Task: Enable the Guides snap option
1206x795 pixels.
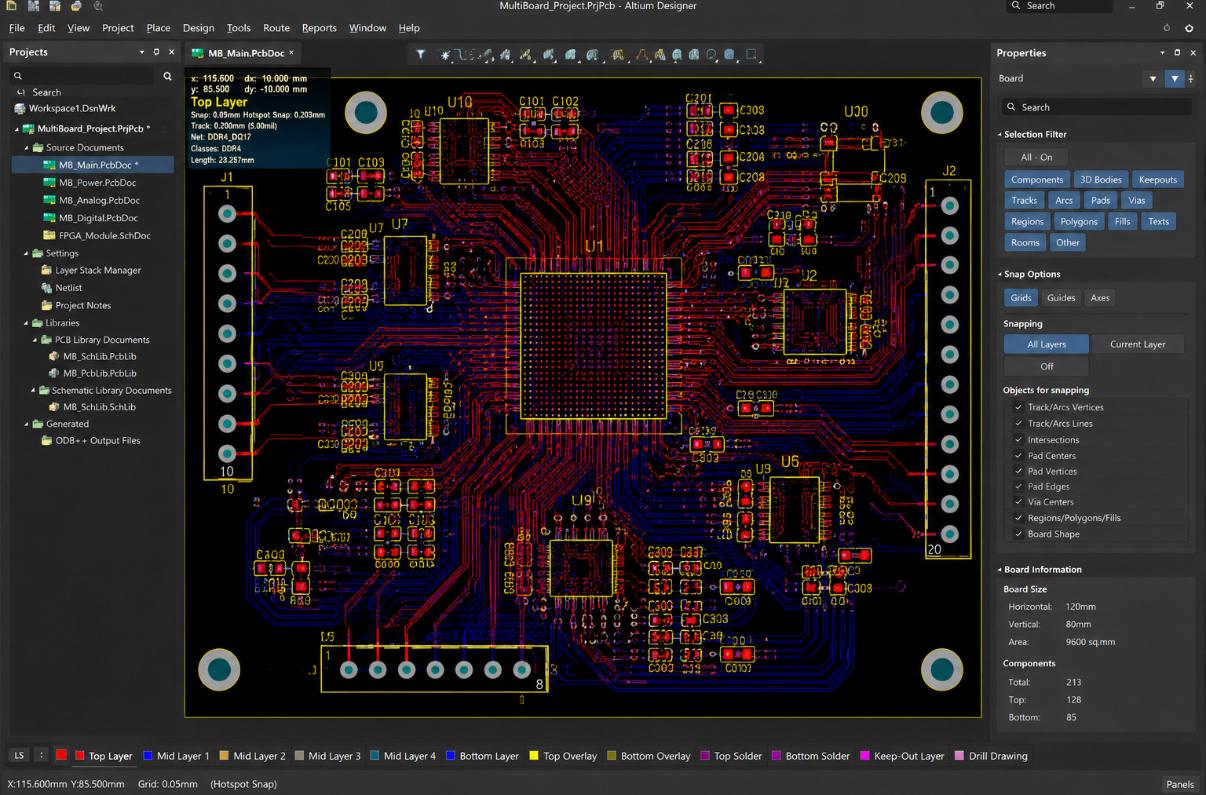Action: coord(1061,297)
